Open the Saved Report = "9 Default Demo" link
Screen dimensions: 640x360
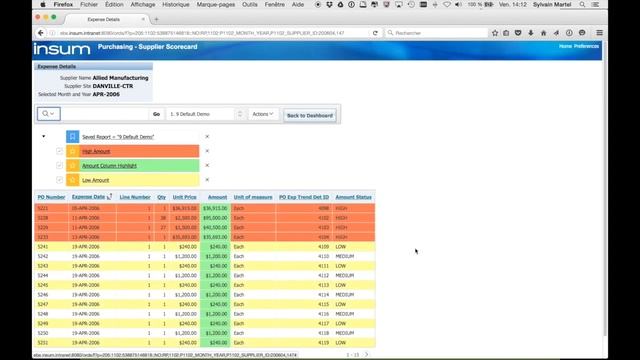(118, 137)
